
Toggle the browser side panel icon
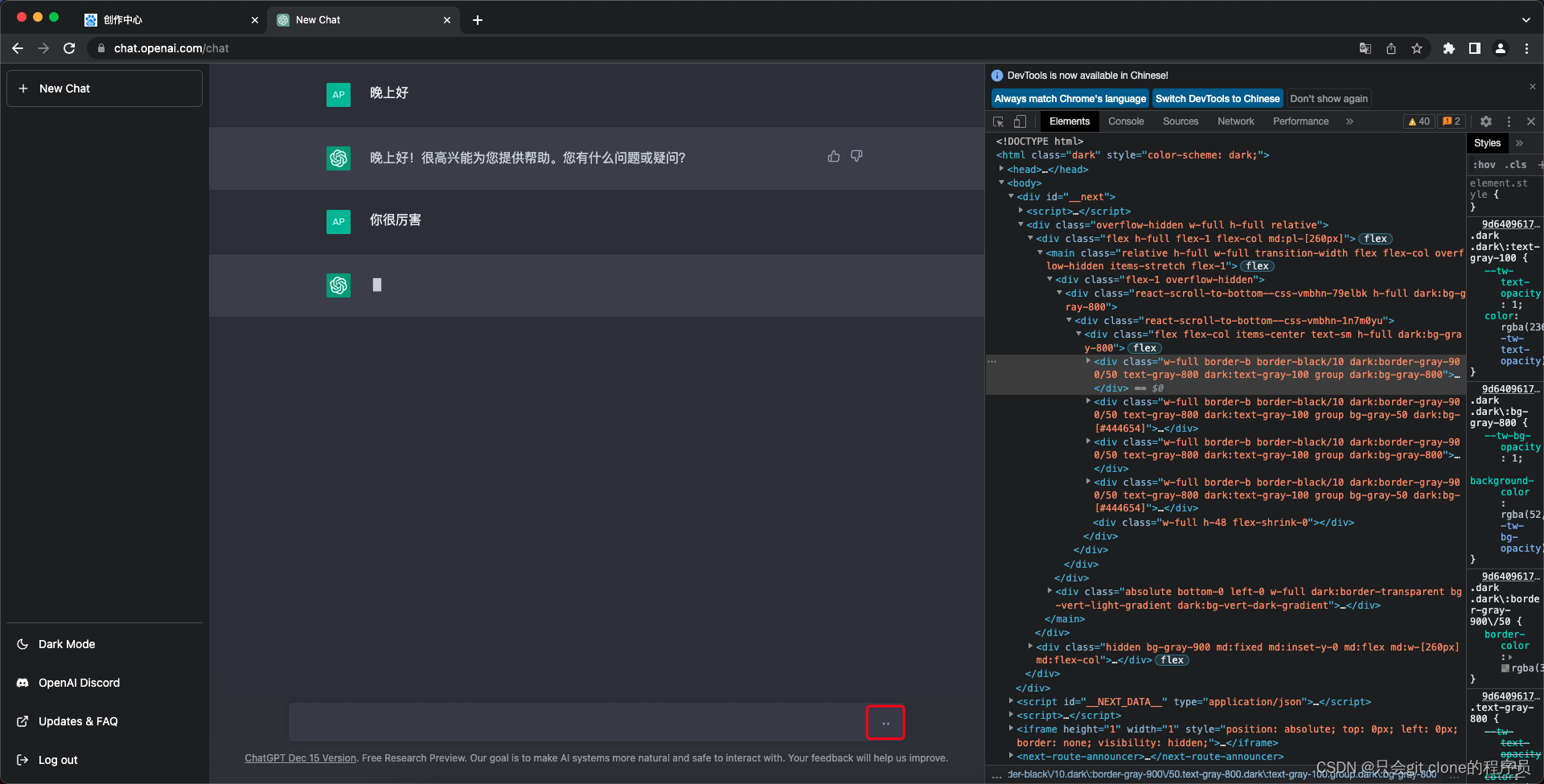point(1475,48)
